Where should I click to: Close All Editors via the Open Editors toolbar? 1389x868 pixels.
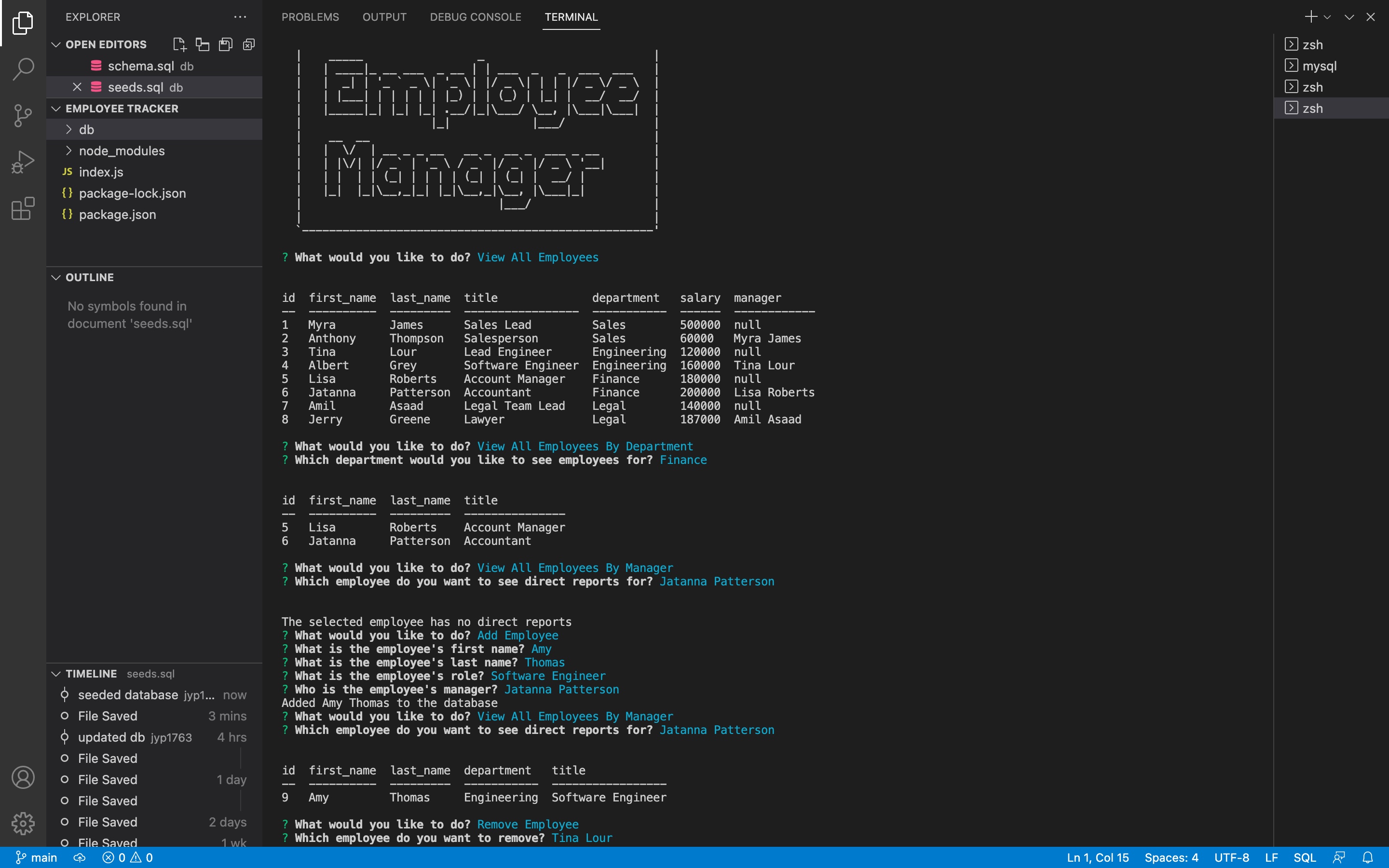tap(248, 44)
